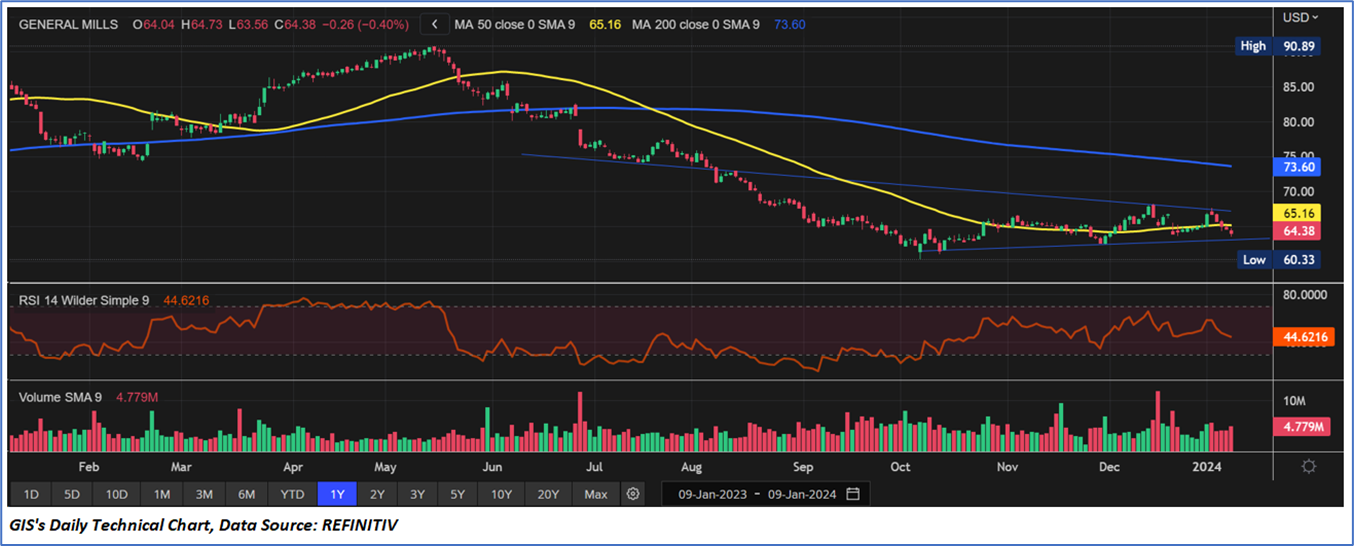Collapse indicator legend with left chevron
This screenshot has width=1354, height=546.
coord(434,24)
